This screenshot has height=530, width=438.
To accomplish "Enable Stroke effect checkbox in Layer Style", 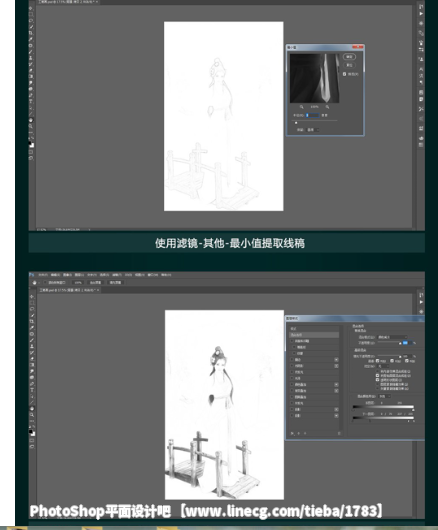I will click(292, 359).
